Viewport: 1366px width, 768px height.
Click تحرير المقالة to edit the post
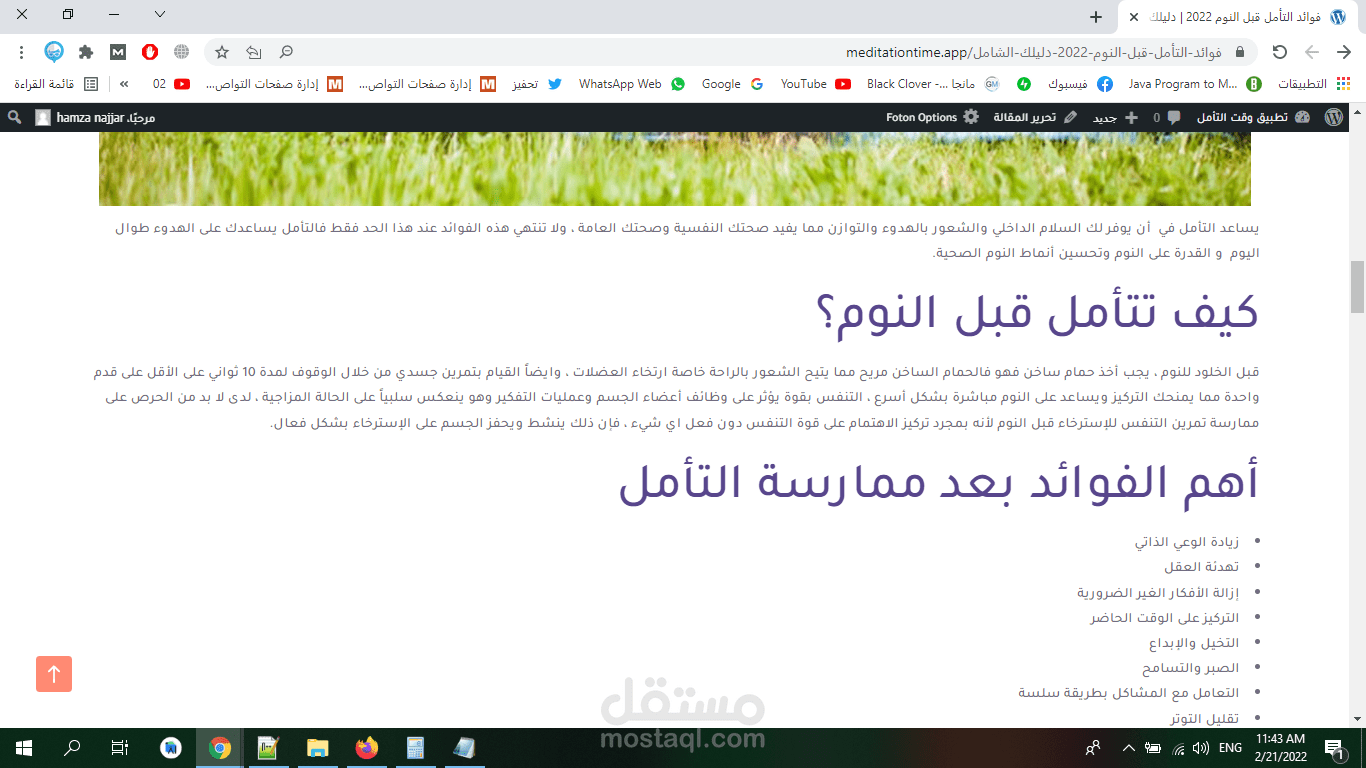1035,117
